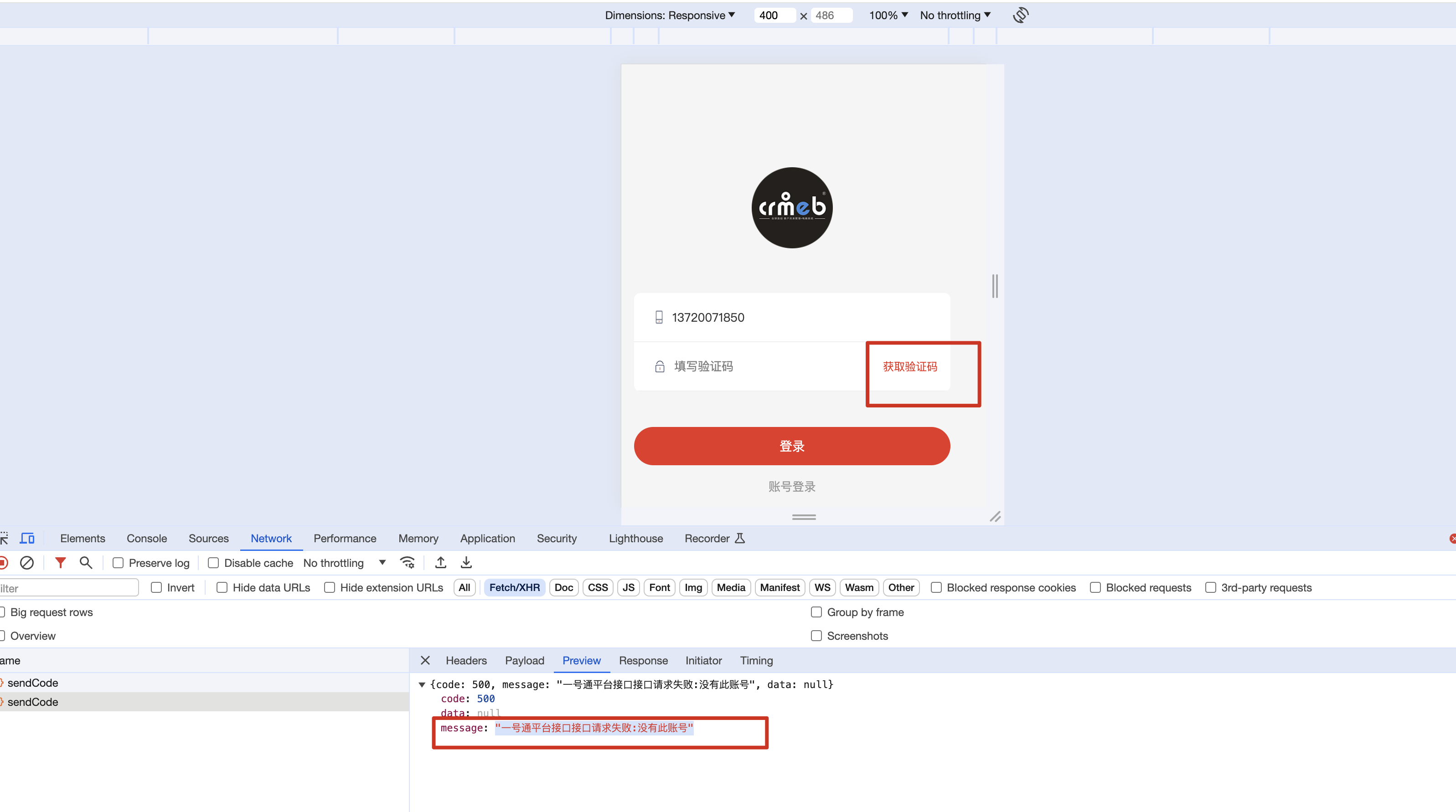Click 账号登录 account login link

792,486
